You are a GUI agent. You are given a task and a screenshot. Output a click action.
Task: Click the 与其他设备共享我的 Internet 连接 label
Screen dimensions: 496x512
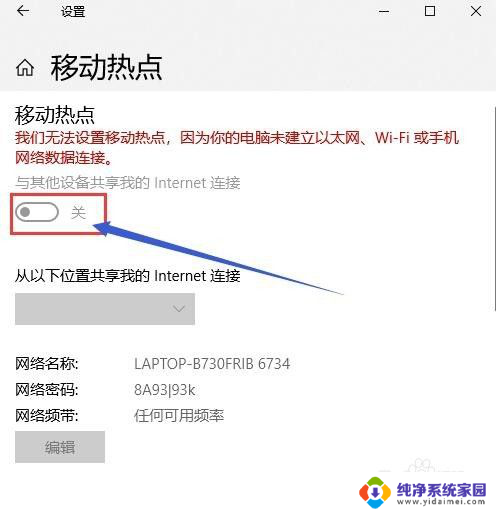click(128, 183)
